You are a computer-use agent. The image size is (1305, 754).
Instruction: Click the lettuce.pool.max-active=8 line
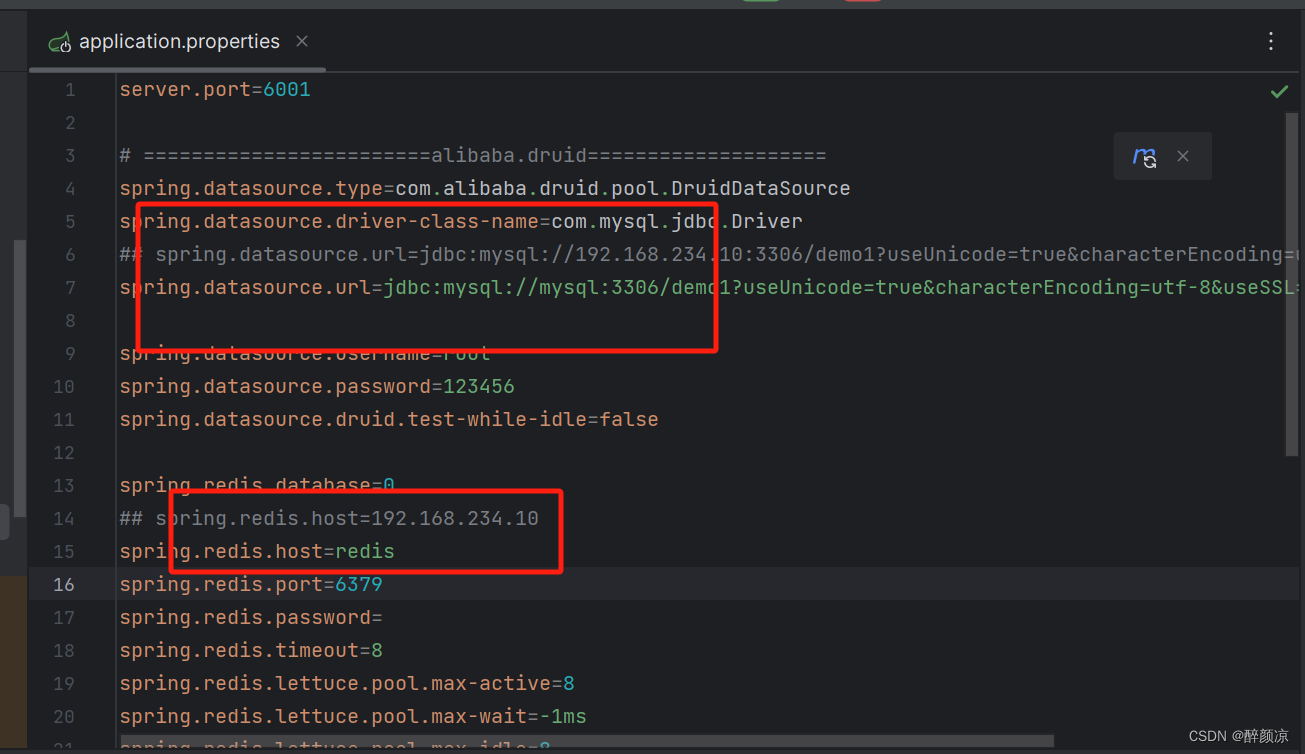(x=347, y=683)
